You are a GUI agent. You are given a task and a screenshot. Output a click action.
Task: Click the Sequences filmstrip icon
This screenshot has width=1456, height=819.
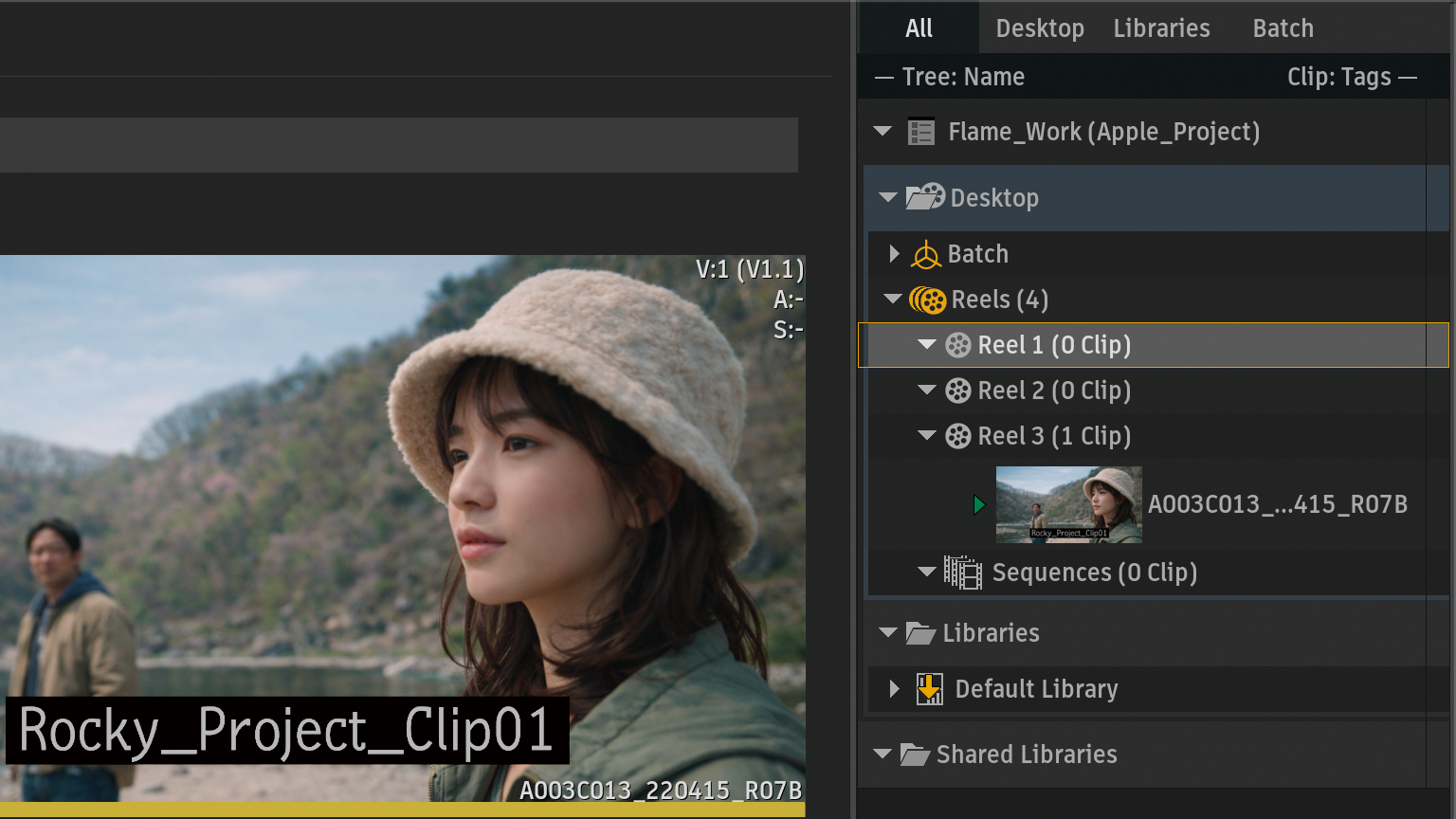tap(962, 573)
